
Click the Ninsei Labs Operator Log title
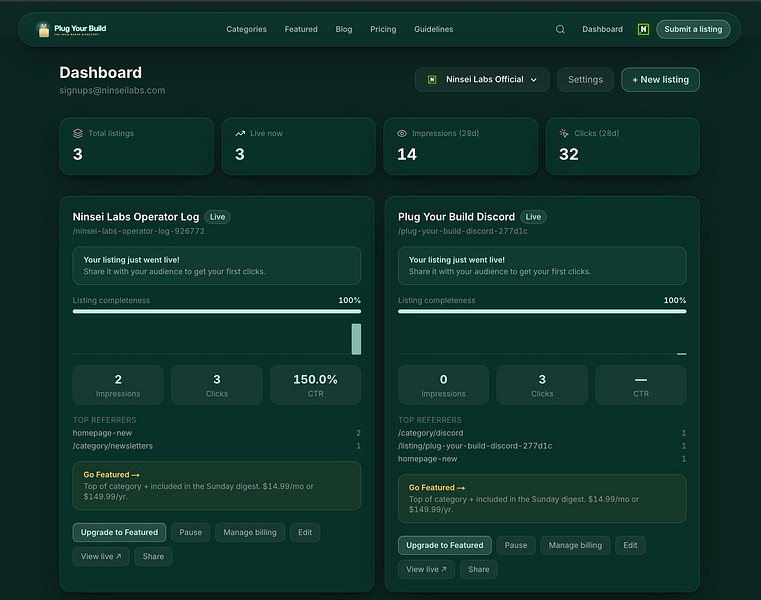point(136,217)
